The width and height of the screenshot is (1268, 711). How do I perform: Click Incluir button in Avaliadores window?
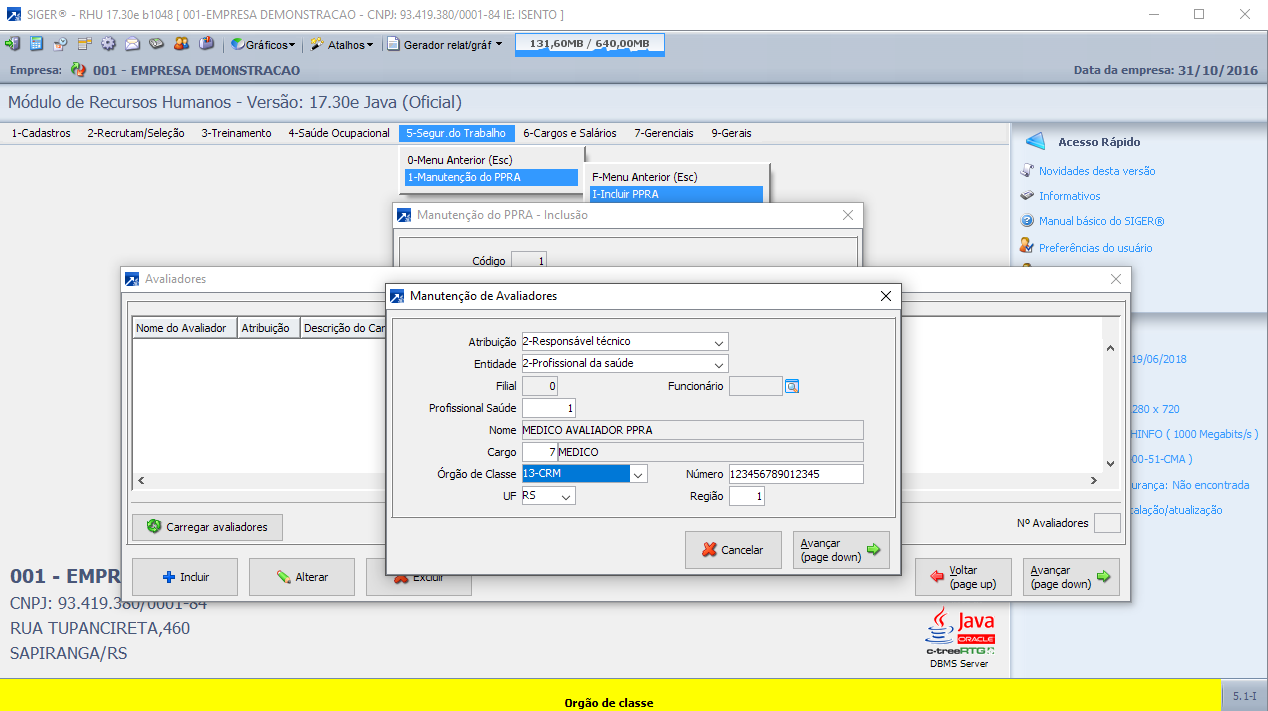185,577
